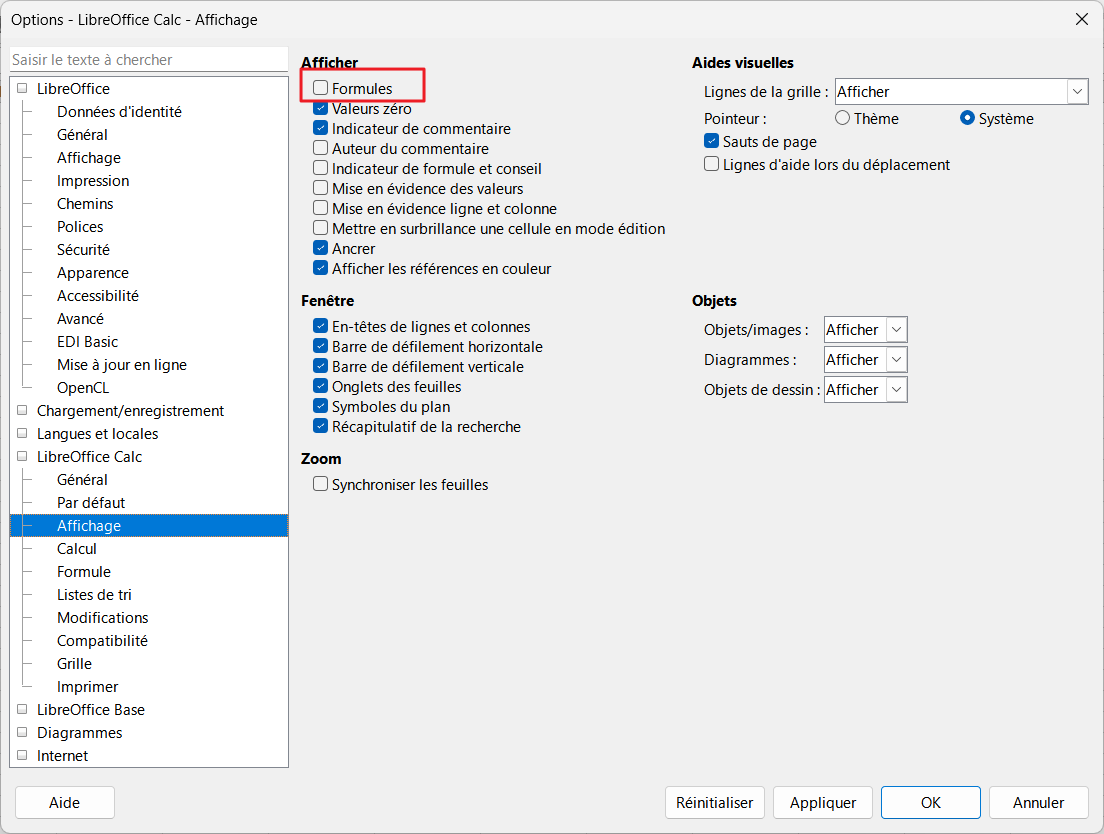Select the Système pointer radio button
The width and height of the screenshot is (1104, 834).
click(x=967, y=118)
